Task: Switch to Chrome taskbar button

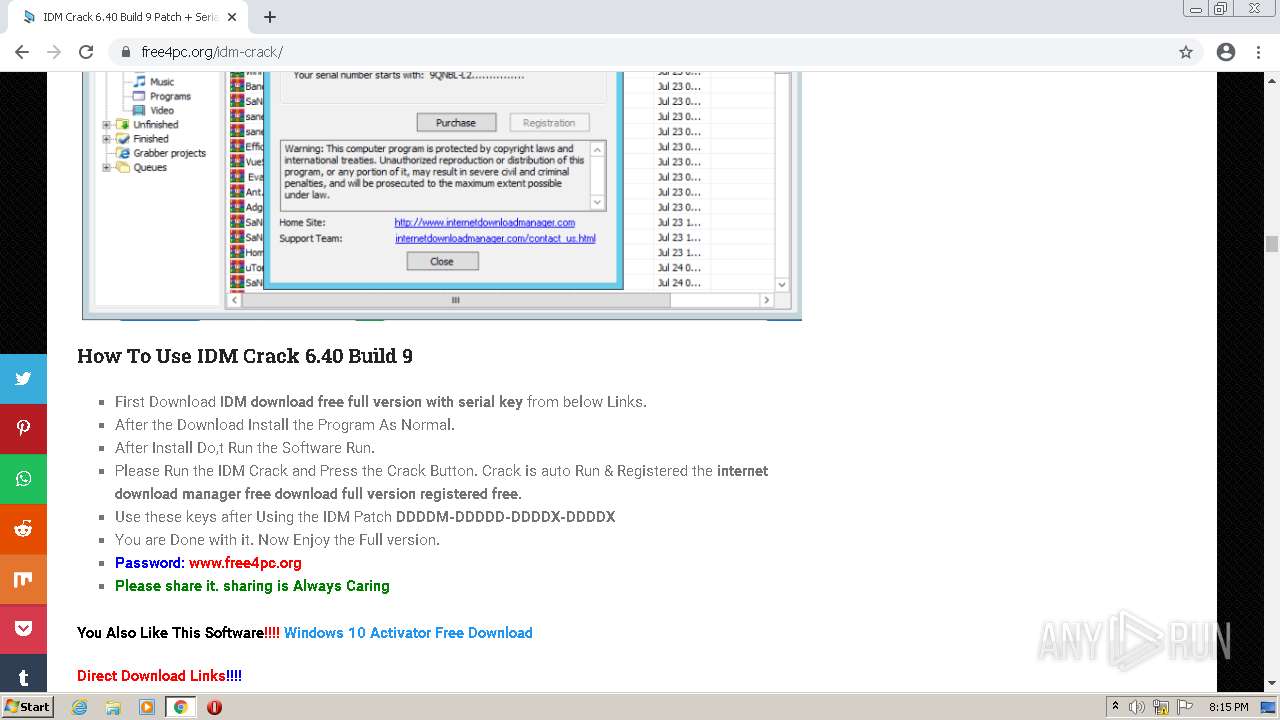Action: pyautogui.click(x=180, y=707)
